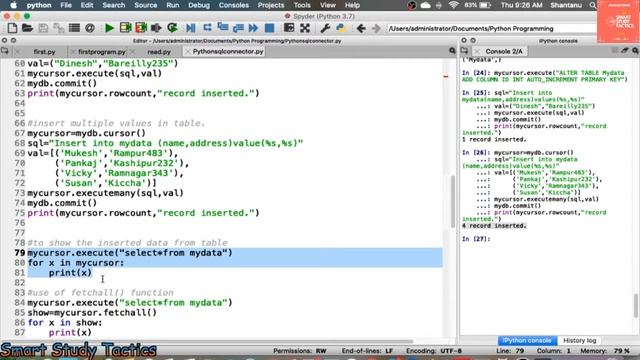Clear console with eraser icon
640x360 pixels.
click(624, 51)
